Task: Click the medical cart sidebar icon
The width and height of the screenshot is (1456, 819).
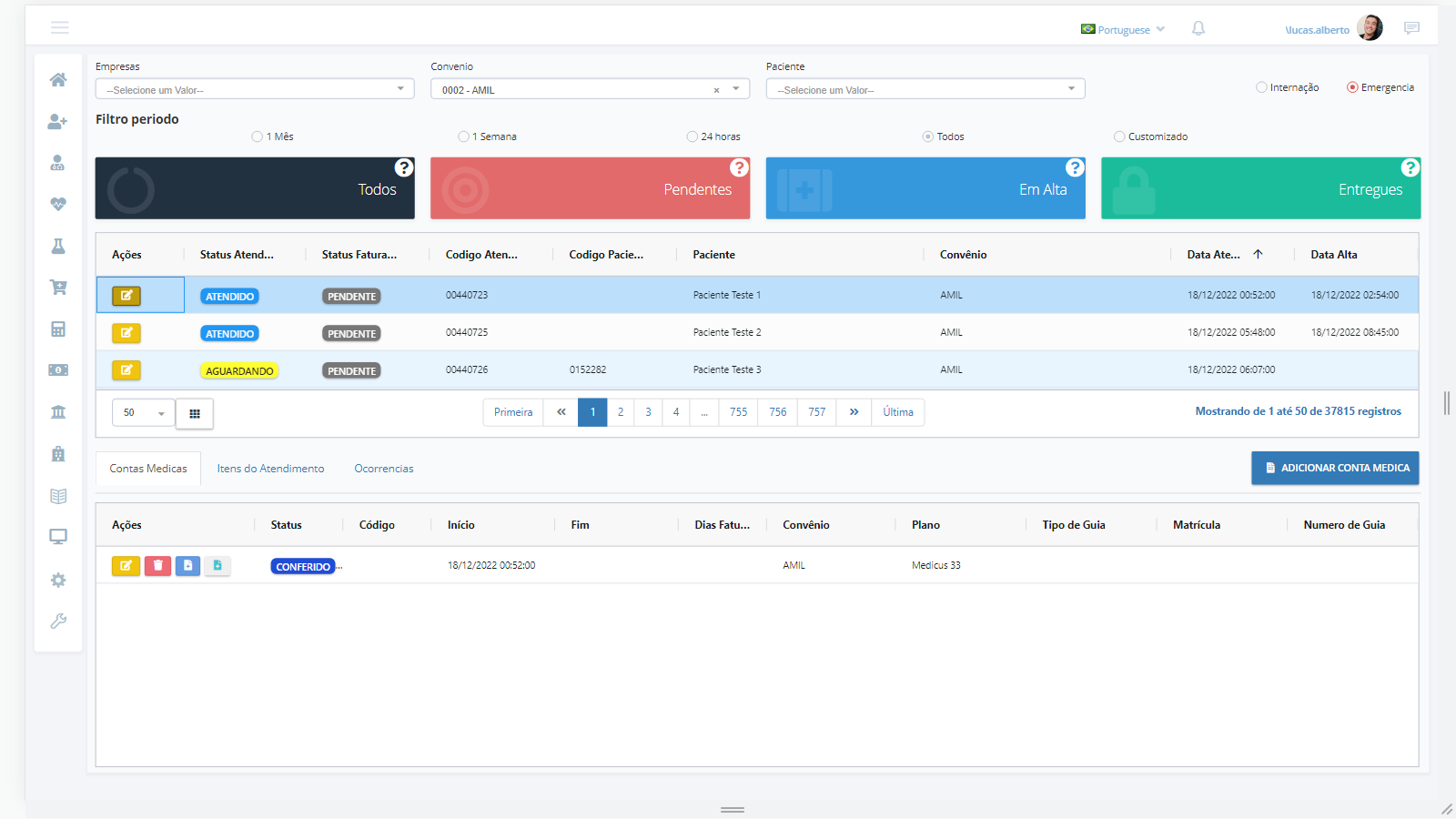Action: pos(58,288)
